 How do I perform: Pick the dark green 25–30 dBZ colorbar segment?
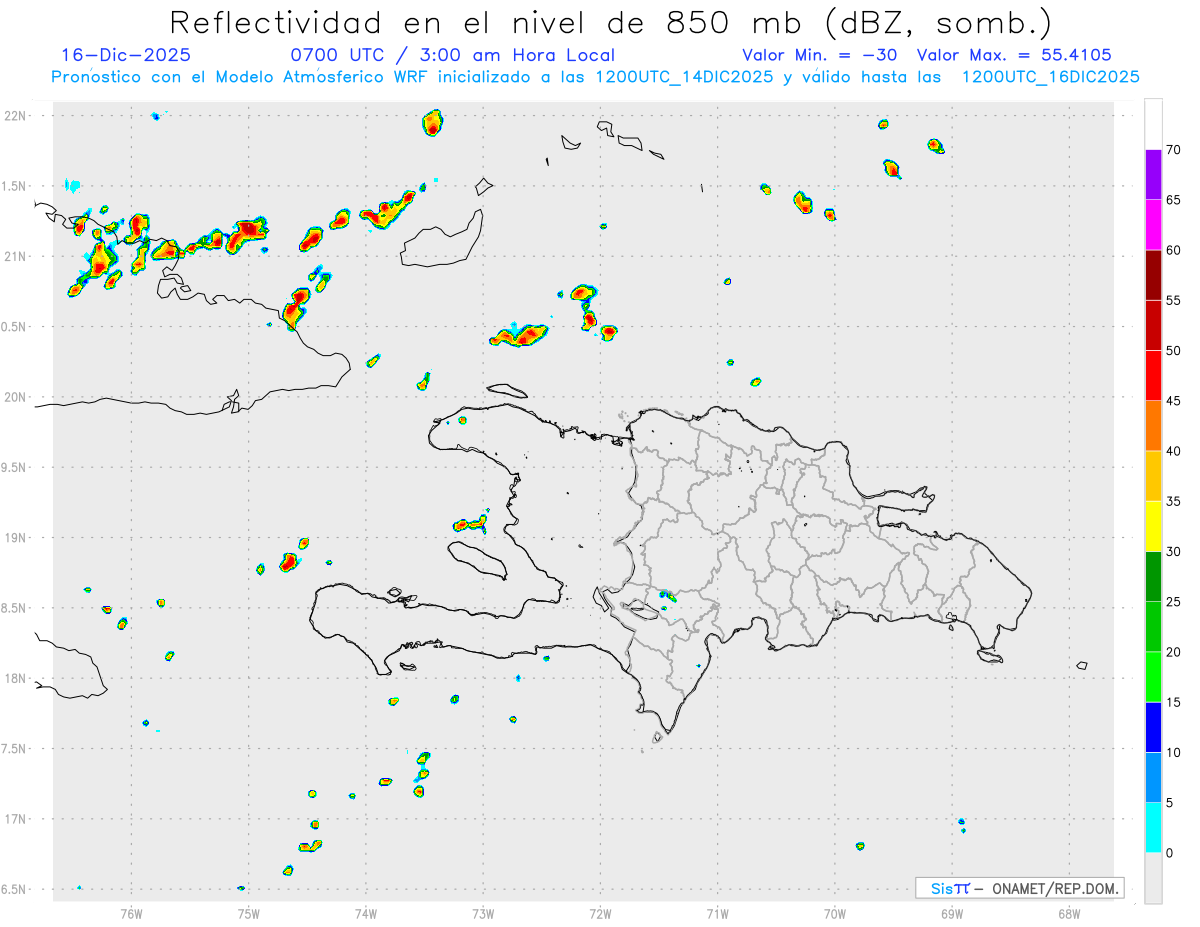click(x=1153, y=576)
